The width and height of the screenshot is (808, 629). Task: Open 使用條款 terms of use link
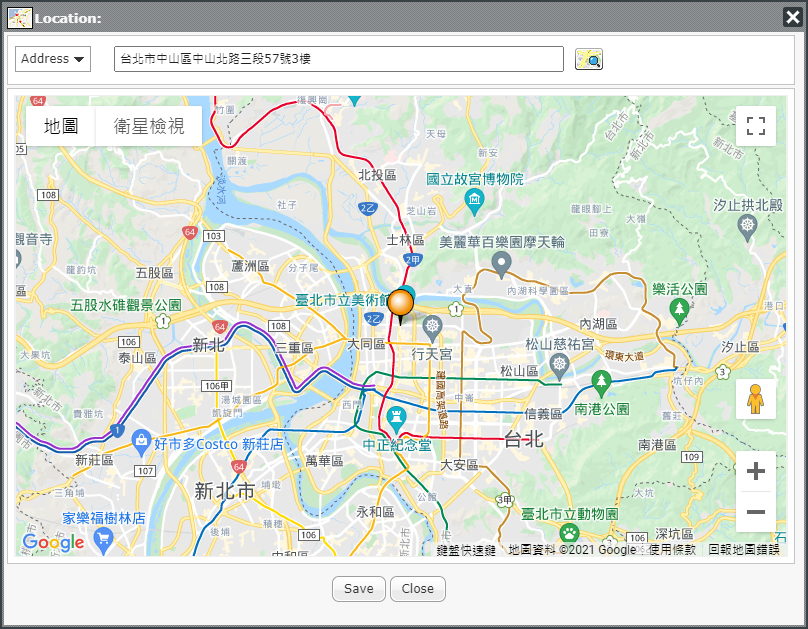[x=672, y=550]
